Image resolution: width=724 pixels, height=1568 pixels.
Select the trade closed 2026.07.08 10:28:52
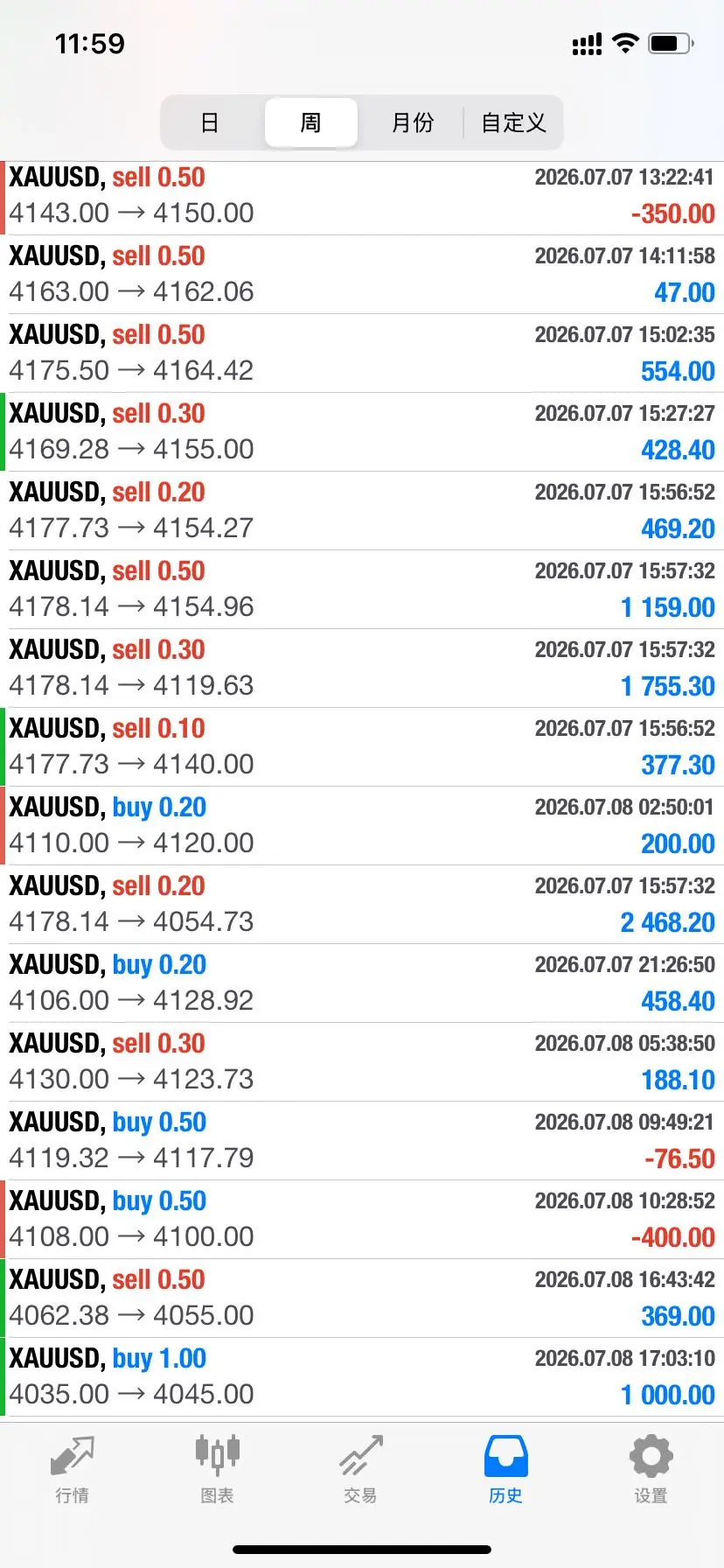[x=362, y=1220]
